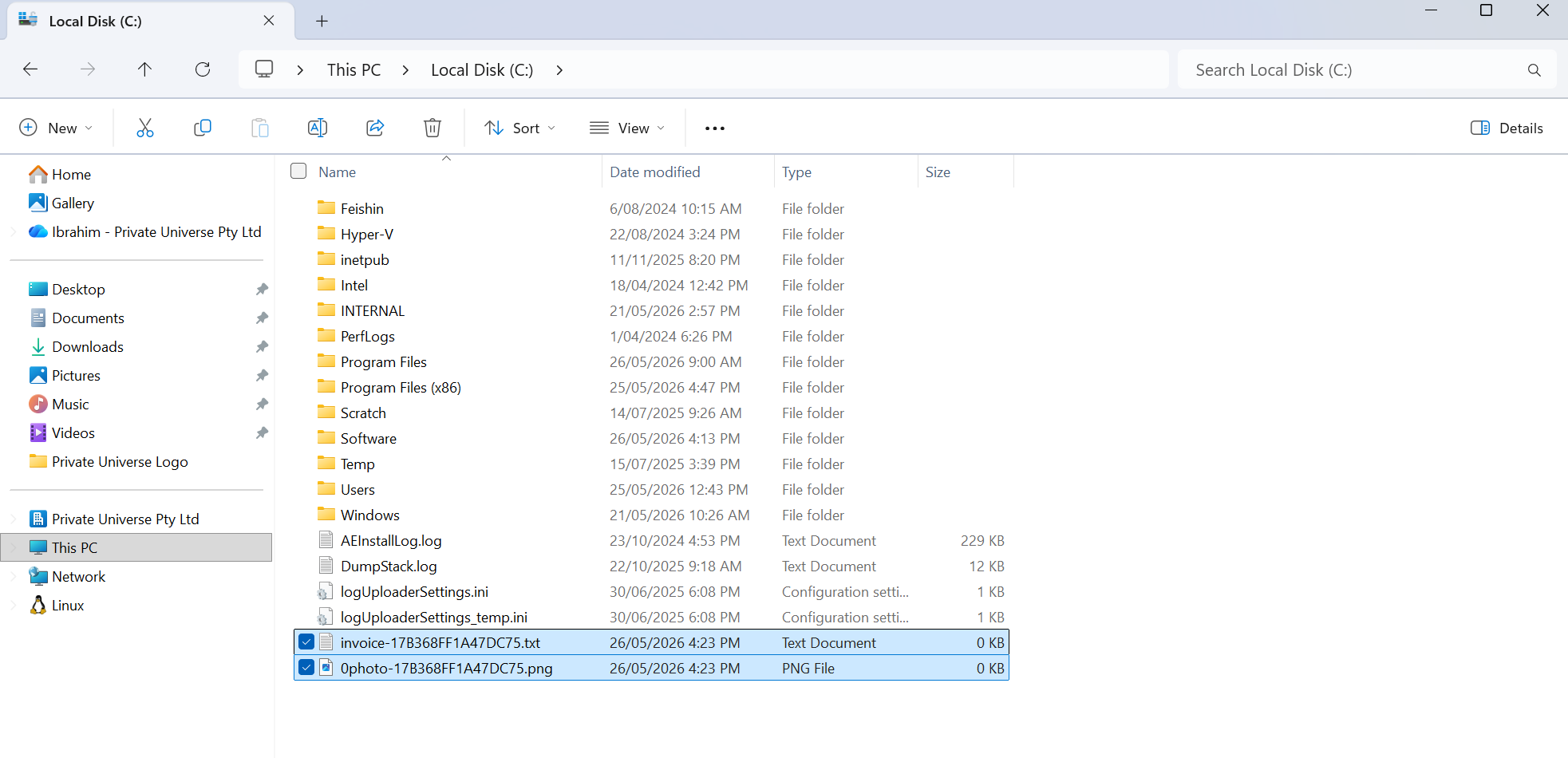Add a new tab with plus button

322,21
